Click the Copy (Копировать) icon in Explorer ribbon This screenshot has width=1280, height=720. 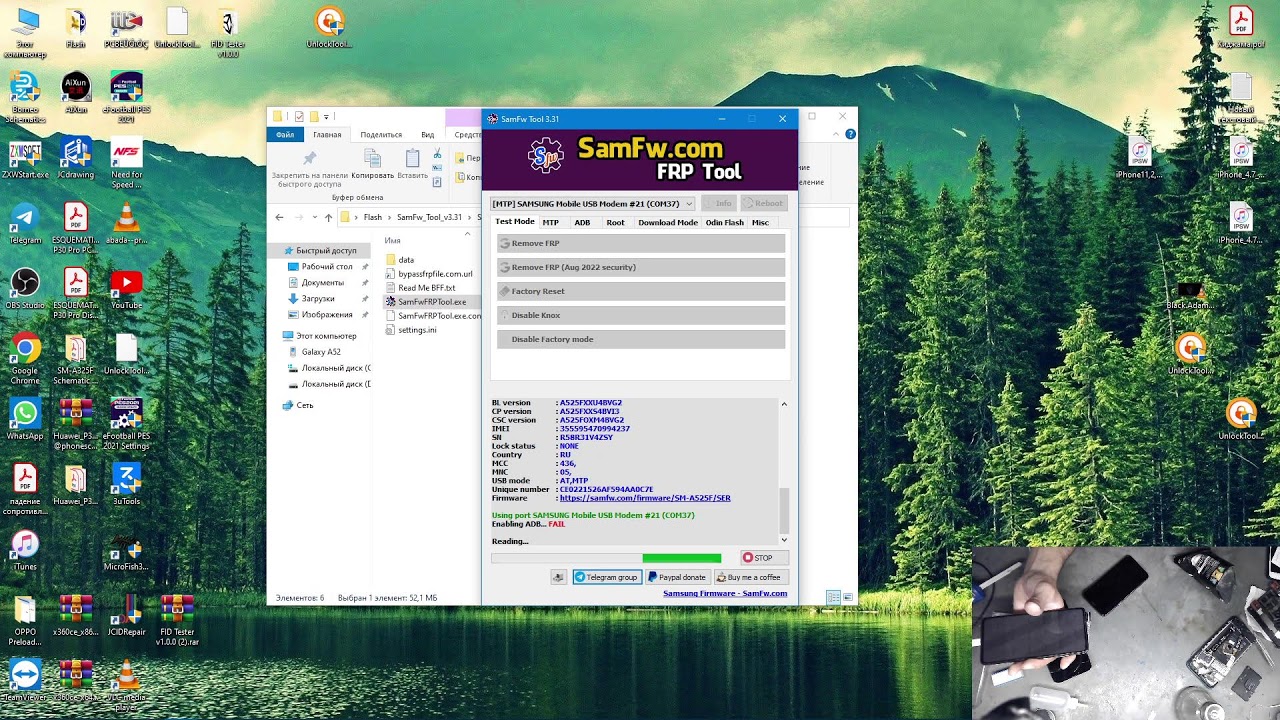(372, 160)
